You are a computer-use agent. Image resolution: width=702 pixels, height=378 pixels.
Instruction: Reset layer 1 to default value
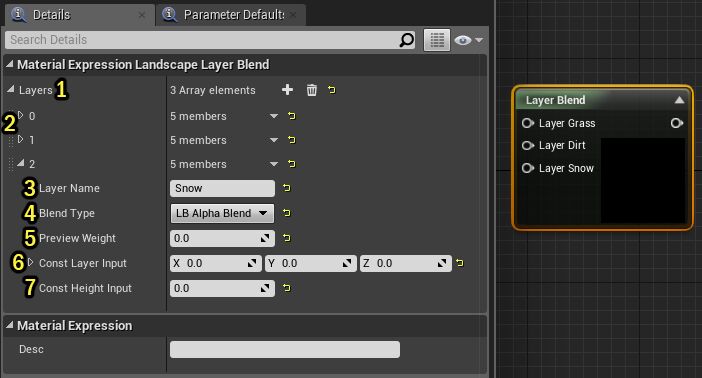coord(292,140)
